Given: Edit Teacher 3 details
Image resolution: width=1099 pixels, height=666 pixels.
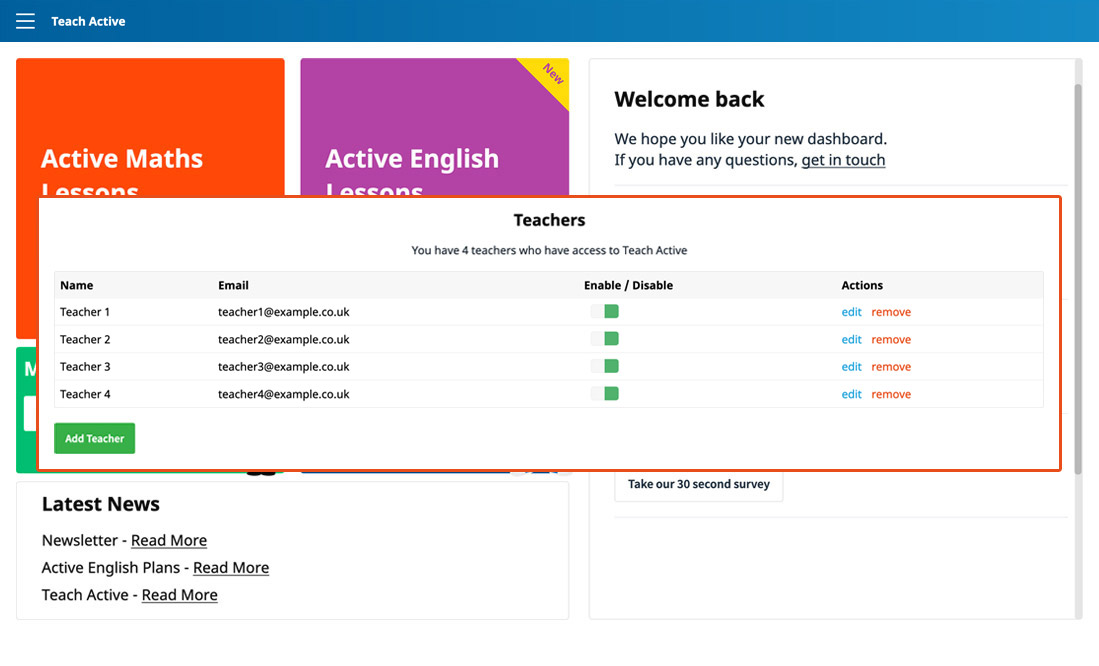Looking at the screenshot, I should tap(852, 367).
